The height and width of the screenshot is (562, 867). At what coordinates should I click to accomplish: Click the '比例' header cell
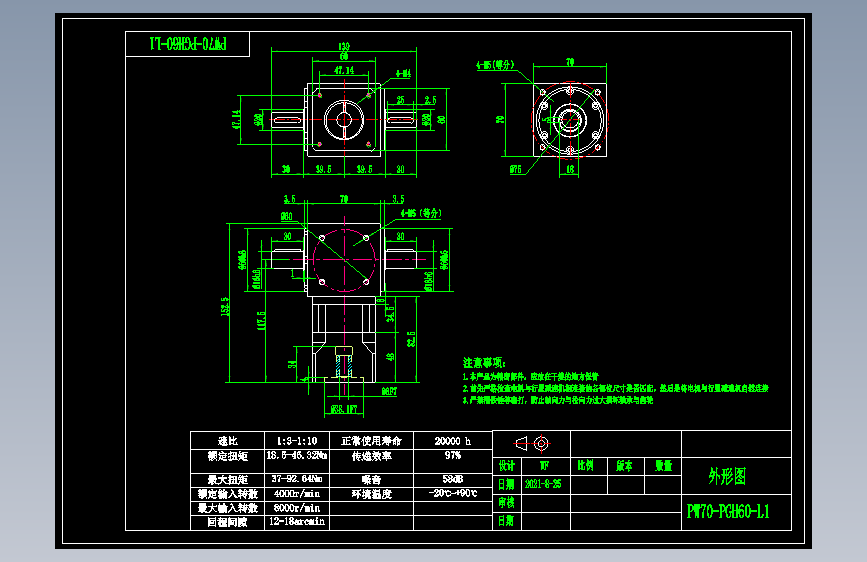click(586, 466)
